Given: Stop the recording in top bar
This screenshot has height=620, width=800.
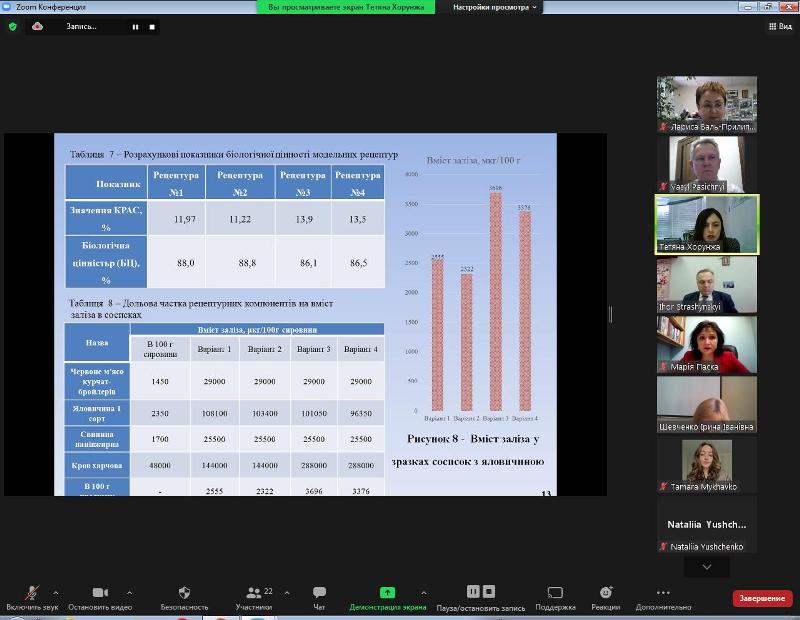Looking at the screenshot, I should click(x=152, y=27).
